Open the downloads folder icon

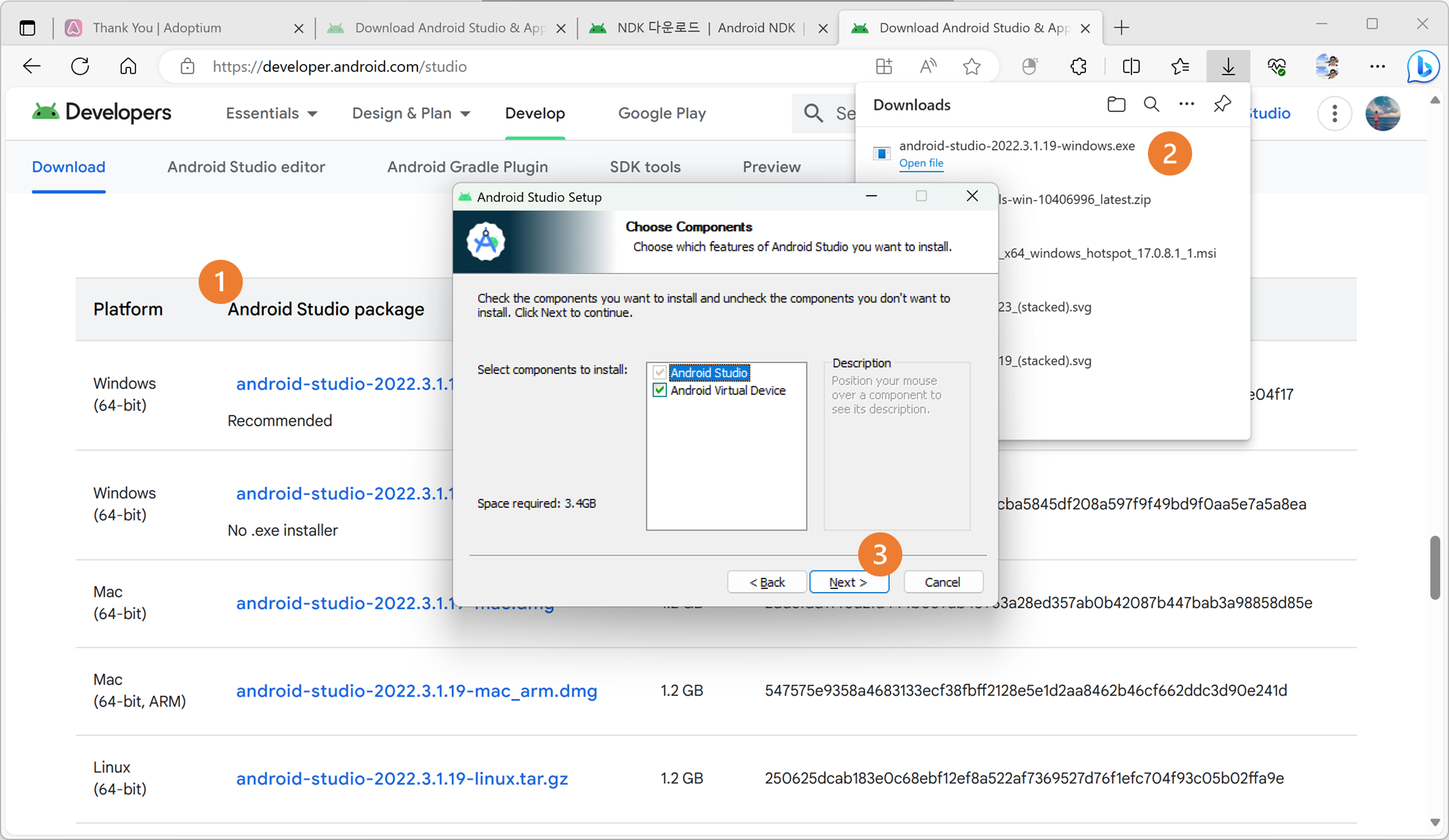(x=1116, y=105)
